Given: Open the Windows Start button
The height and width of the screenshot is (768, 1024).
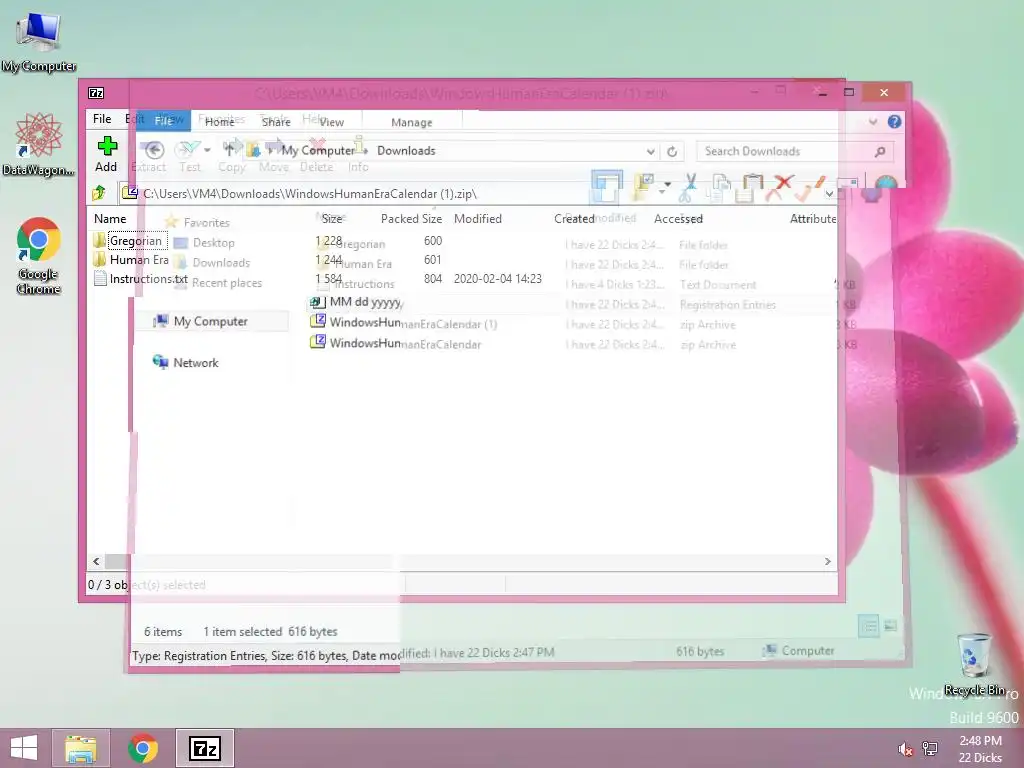Looking at the screenshot, I should tap(24, 748).
